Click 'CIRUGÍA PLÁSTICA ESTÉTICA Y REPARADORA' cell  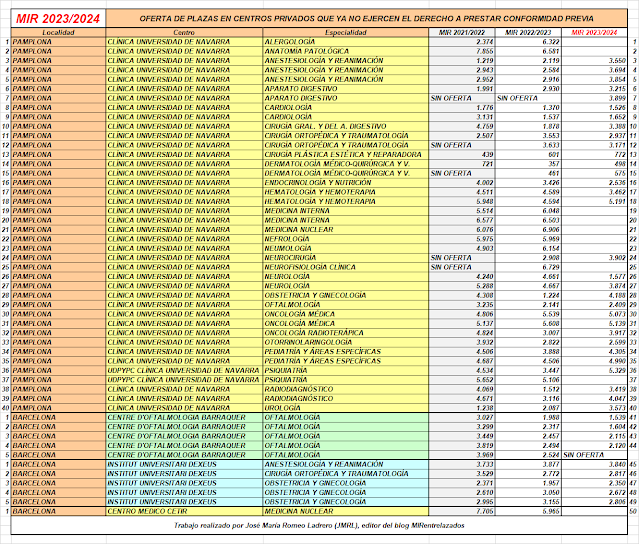[346, 154]
